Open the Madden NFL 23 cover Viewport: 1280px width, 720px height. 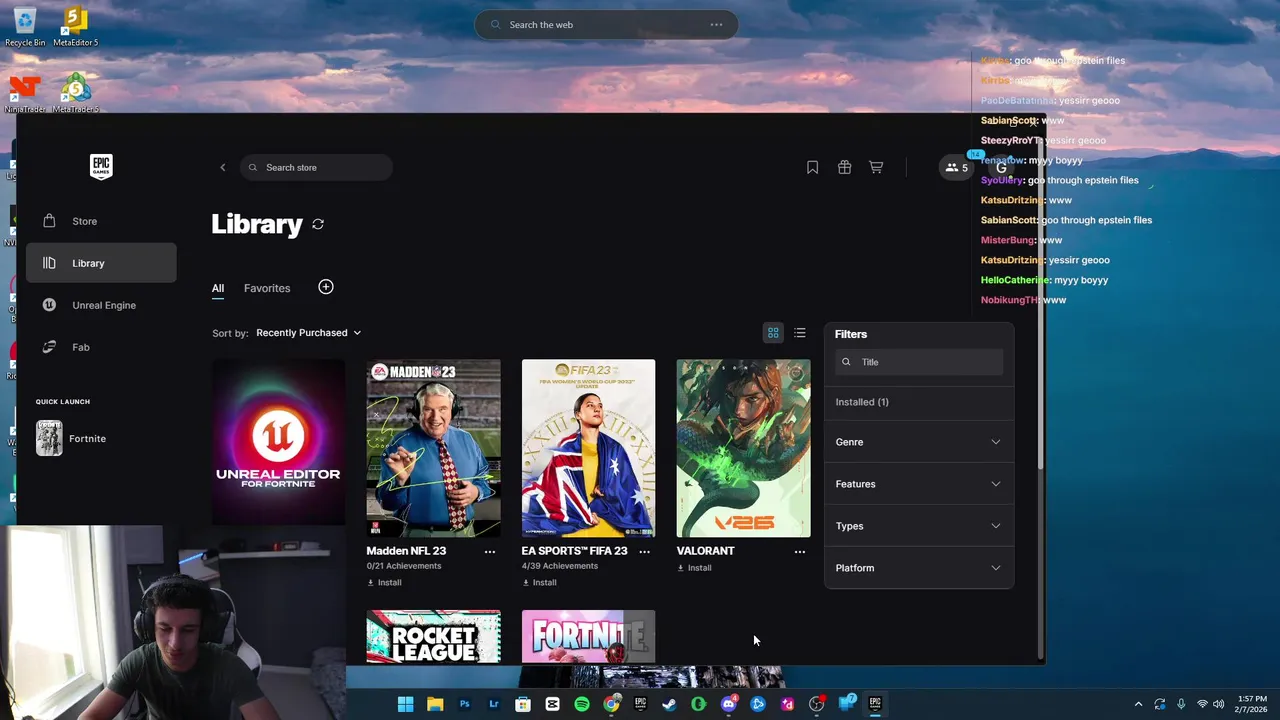coord(433,448)
